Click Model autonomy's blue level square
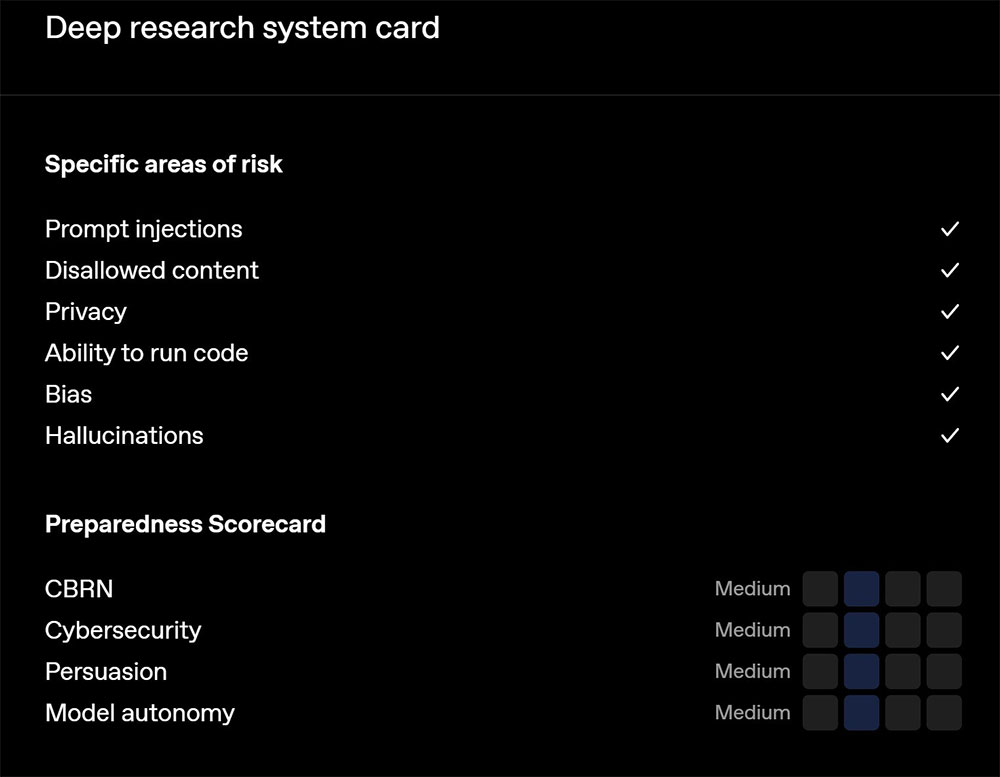 click(x=862, y=713)
